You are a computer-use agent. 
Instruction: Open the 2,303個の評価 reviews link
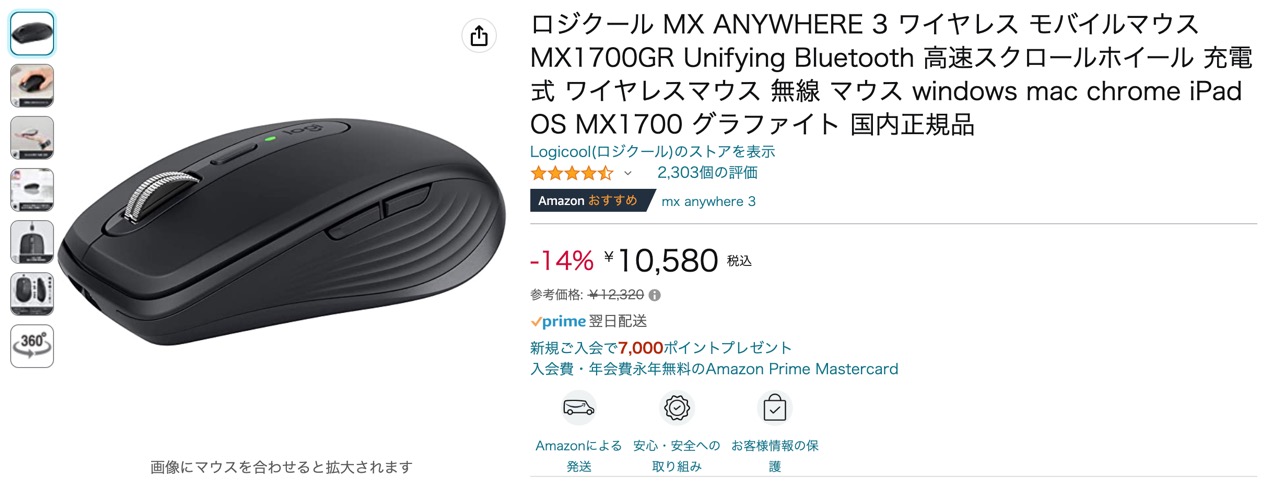[707, 173]
